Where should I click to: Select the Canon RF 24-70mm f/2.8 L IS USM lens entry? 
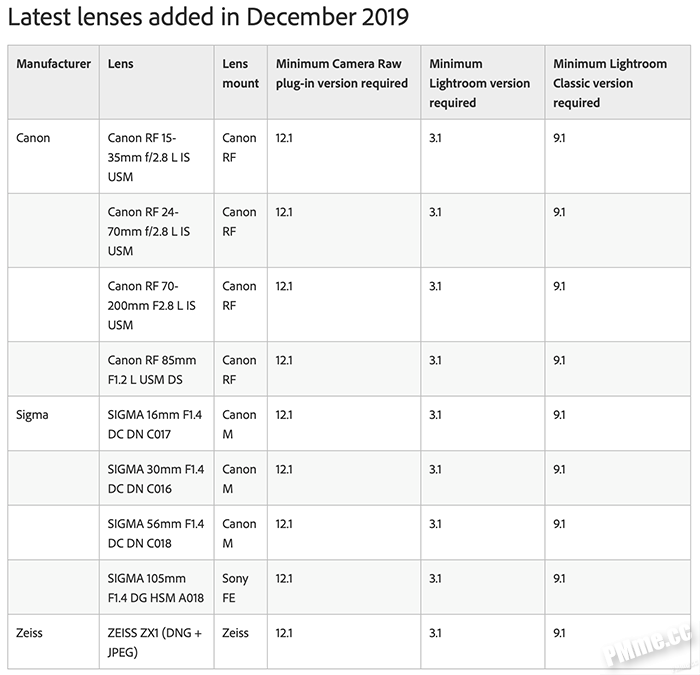tap(149, 231)
